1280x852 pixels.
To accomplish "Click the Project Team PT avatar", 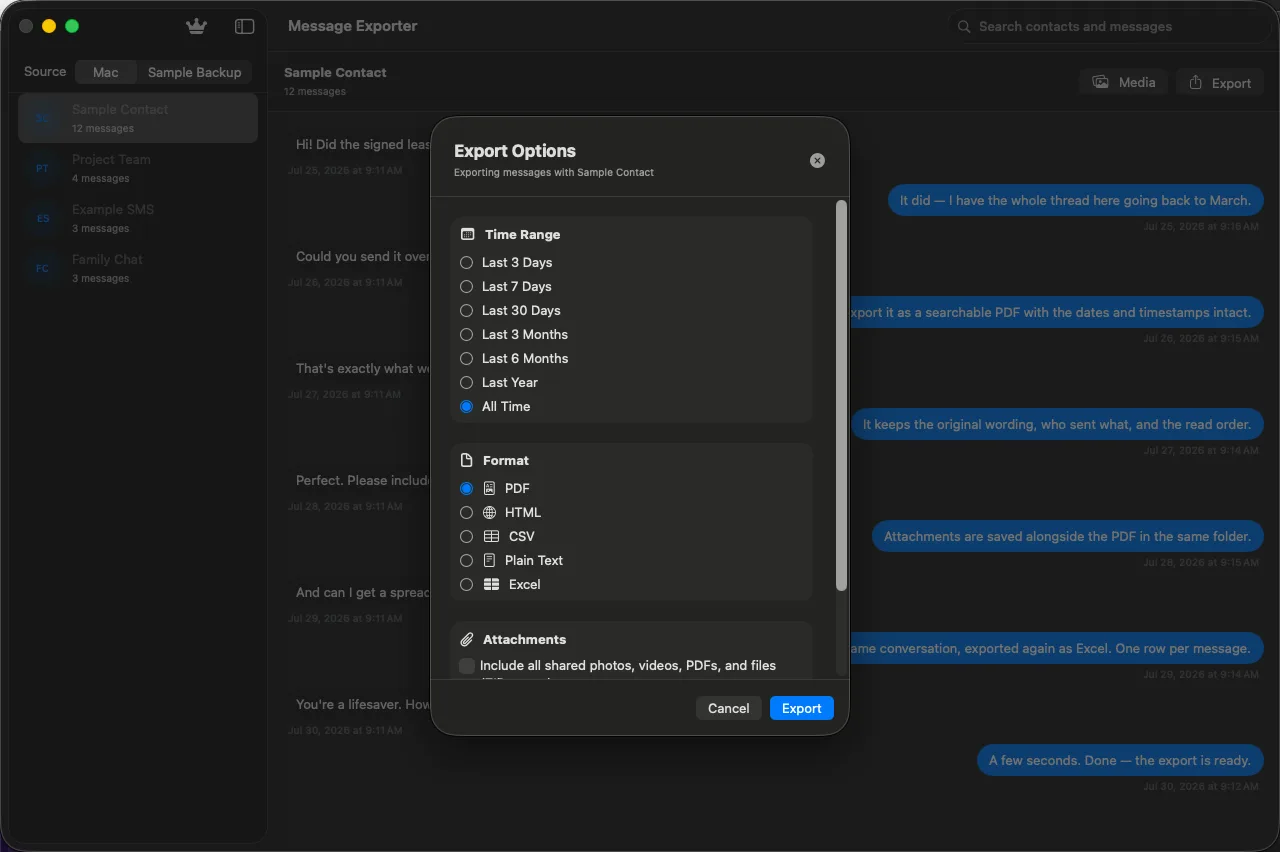I will click(42, 168).
